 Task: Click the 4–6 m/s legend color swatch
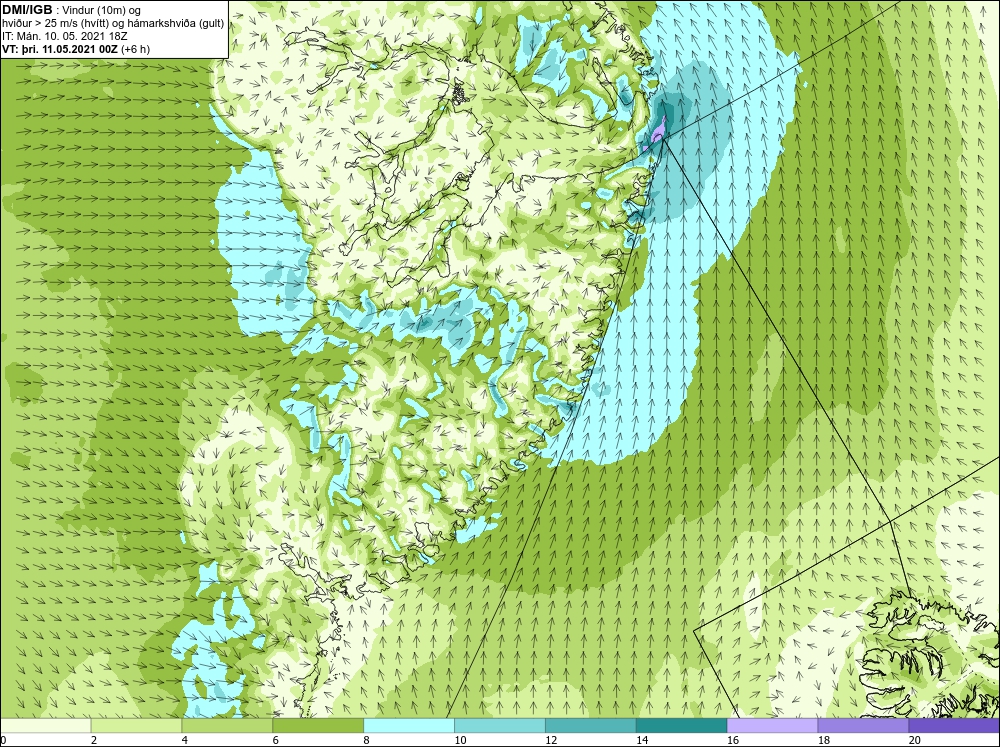tap(227, 725)
